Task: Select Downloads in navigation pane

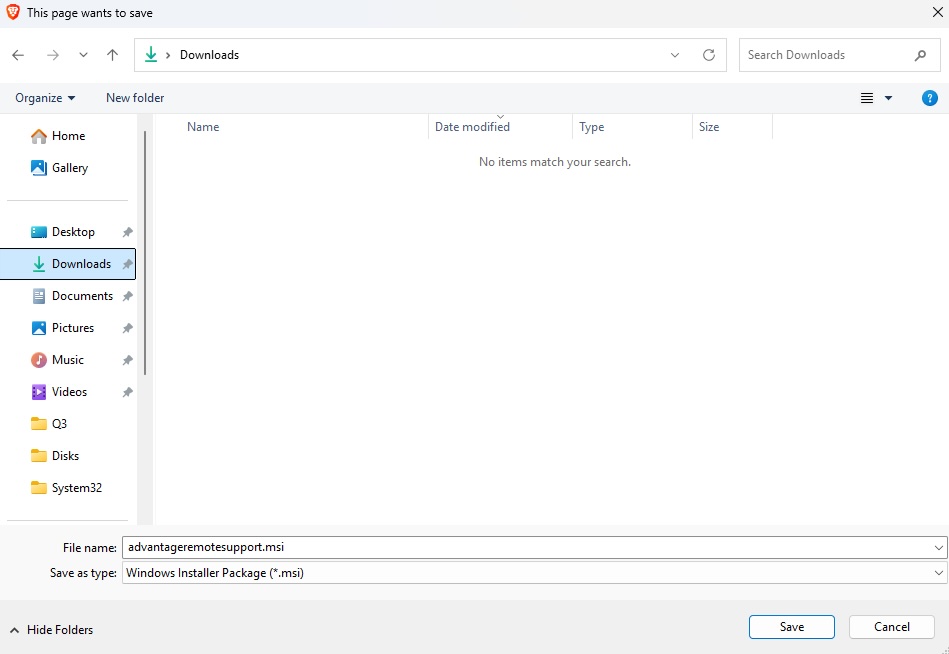Action: (x=68, y=264)
